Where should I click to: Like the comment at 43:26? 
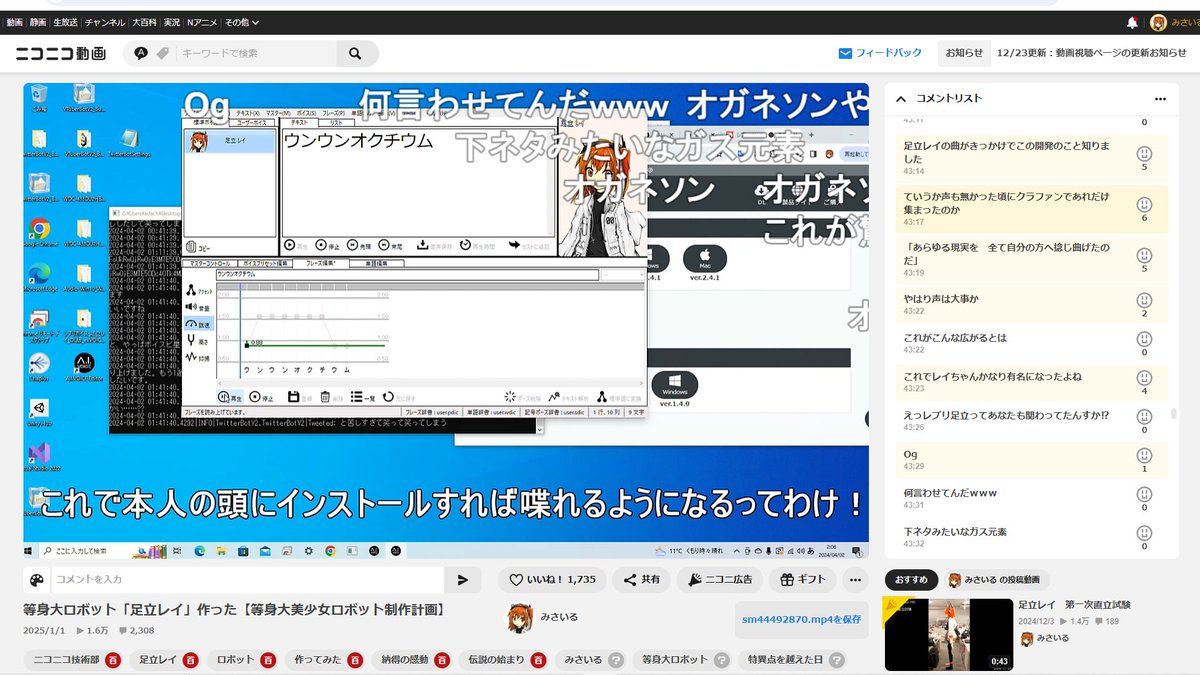pyautogui.click(x=1145, y=417)
